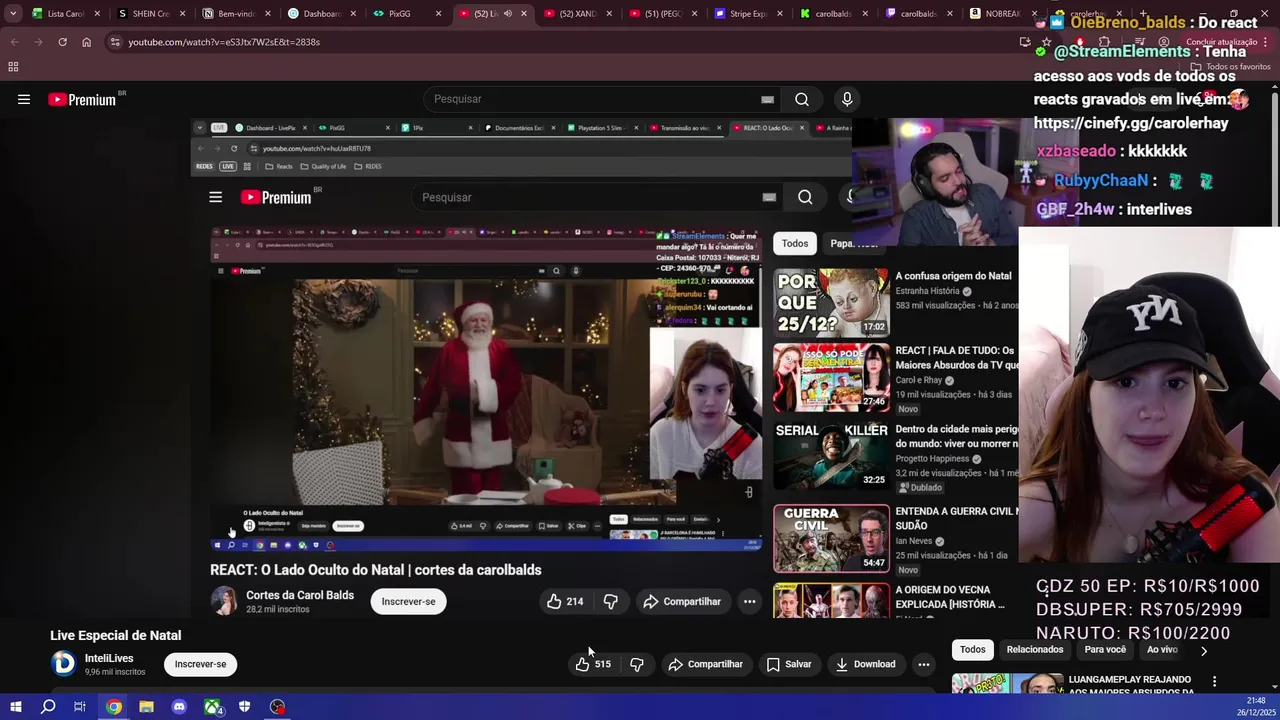This screenshot has width=1280, height=720.
Task: Click the outer YouTube search magnifier button
Action: [x=802, y=99]
